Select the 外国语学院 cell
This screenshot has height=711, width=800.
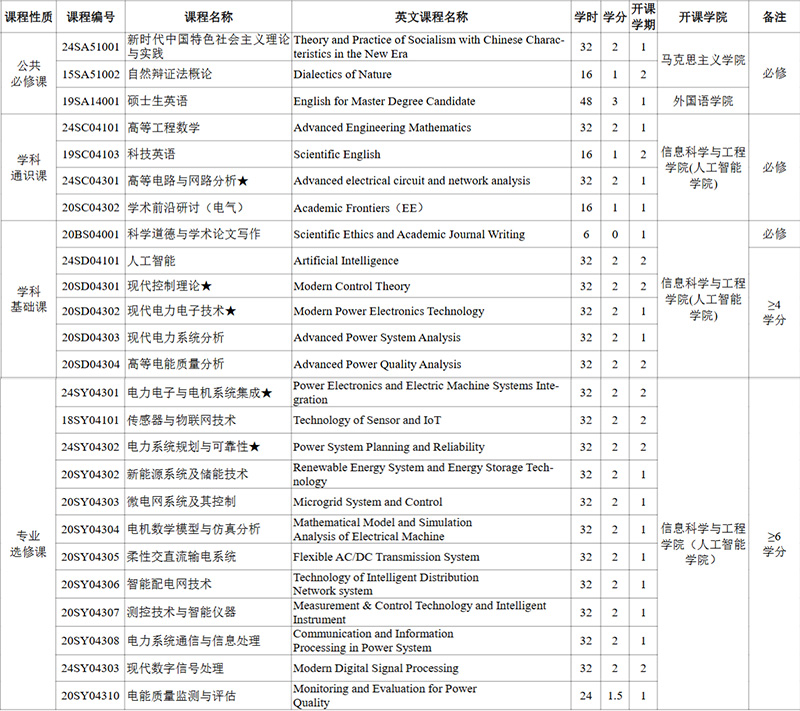(703, 101)
